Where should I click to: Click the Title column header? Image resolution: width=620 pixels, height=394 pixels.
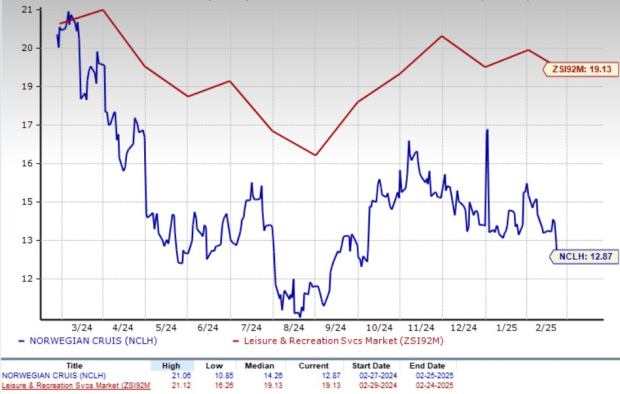tap(74, 366)
